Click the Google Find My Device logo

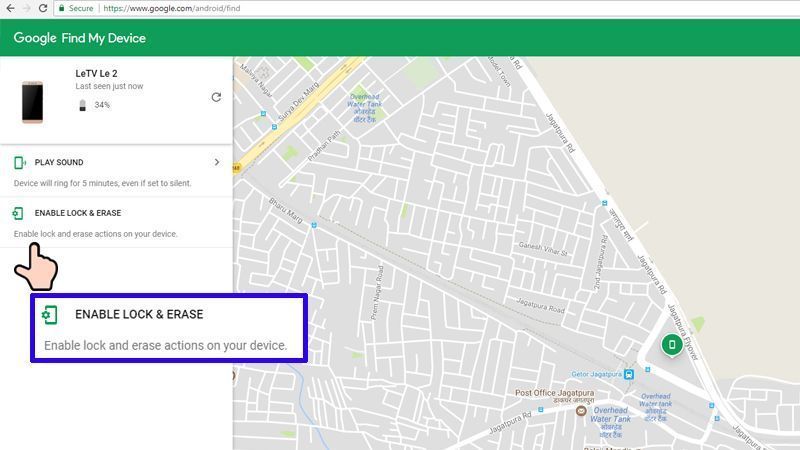tap(80, 38)
